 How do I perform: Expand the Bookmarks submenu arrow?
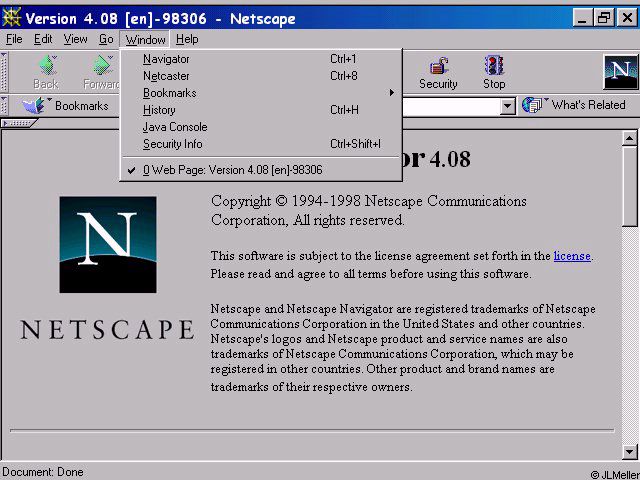coord(391,93)
